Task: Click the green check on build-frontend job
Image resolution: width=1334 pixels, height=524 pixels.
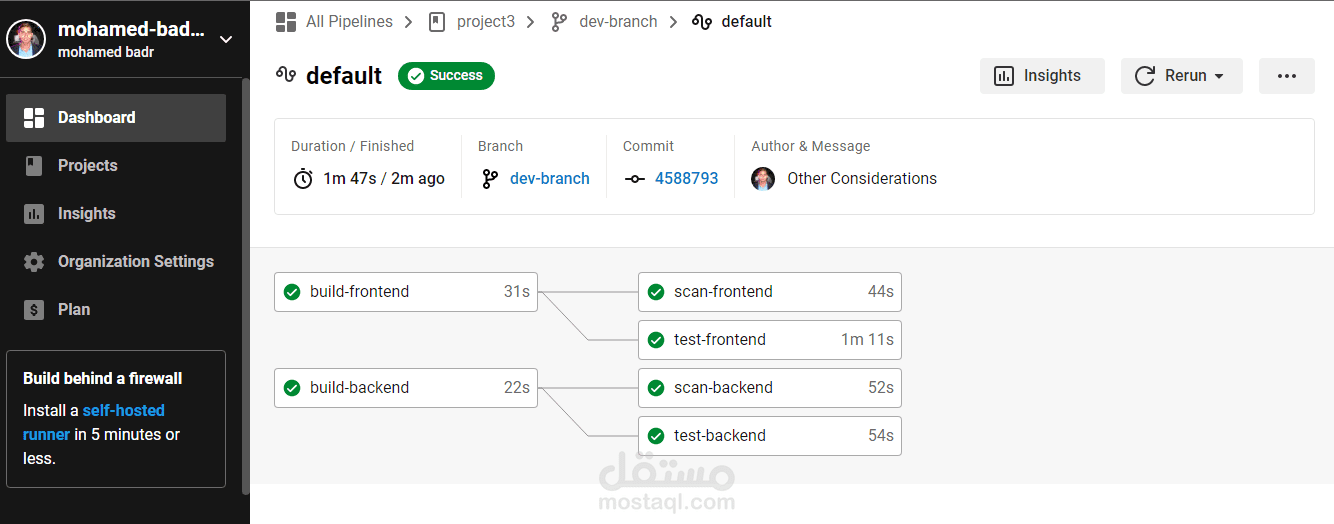Action: point(292,292)
